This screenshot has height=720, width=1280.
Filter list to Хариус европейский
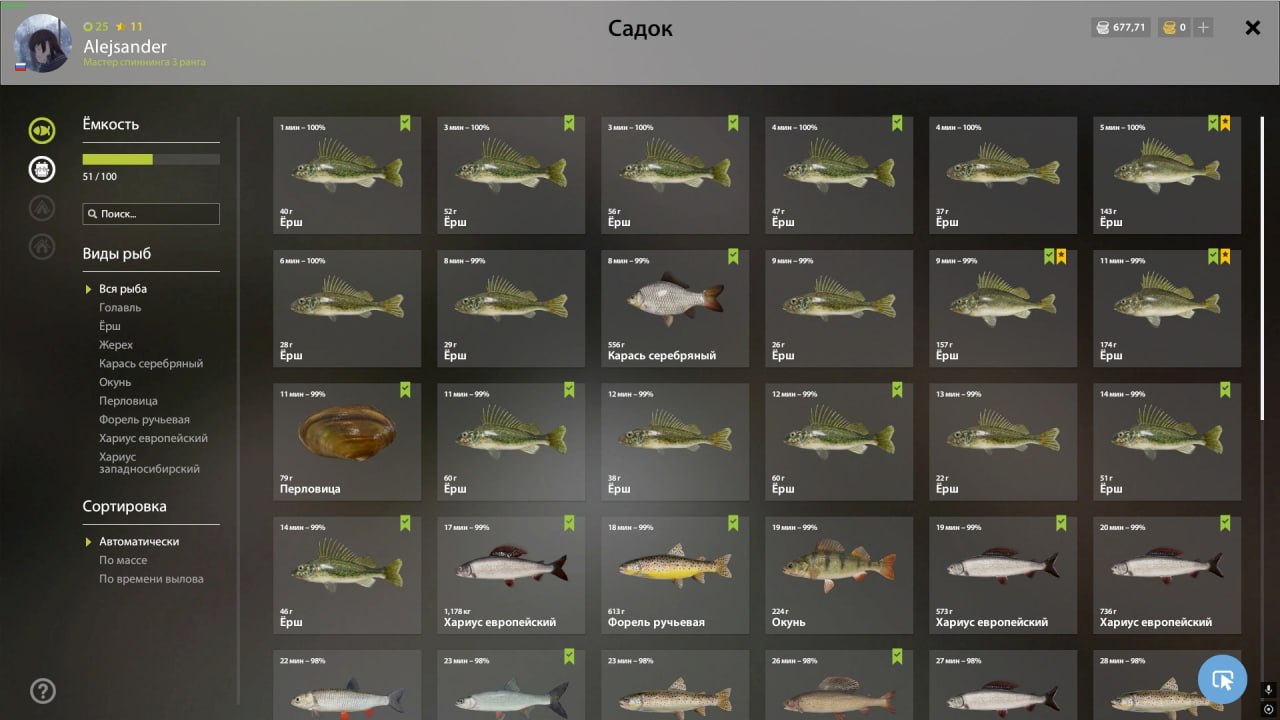pyautogui.click(x=153, y=438)
